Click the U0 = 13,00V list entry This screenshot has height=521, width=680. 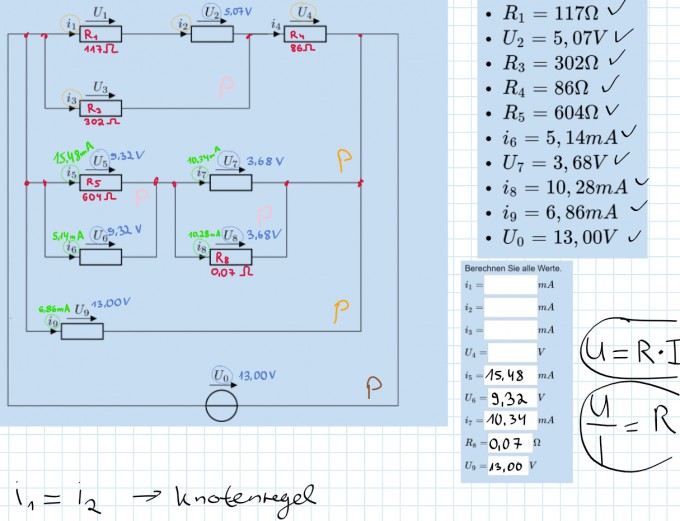tap(564, 237)
